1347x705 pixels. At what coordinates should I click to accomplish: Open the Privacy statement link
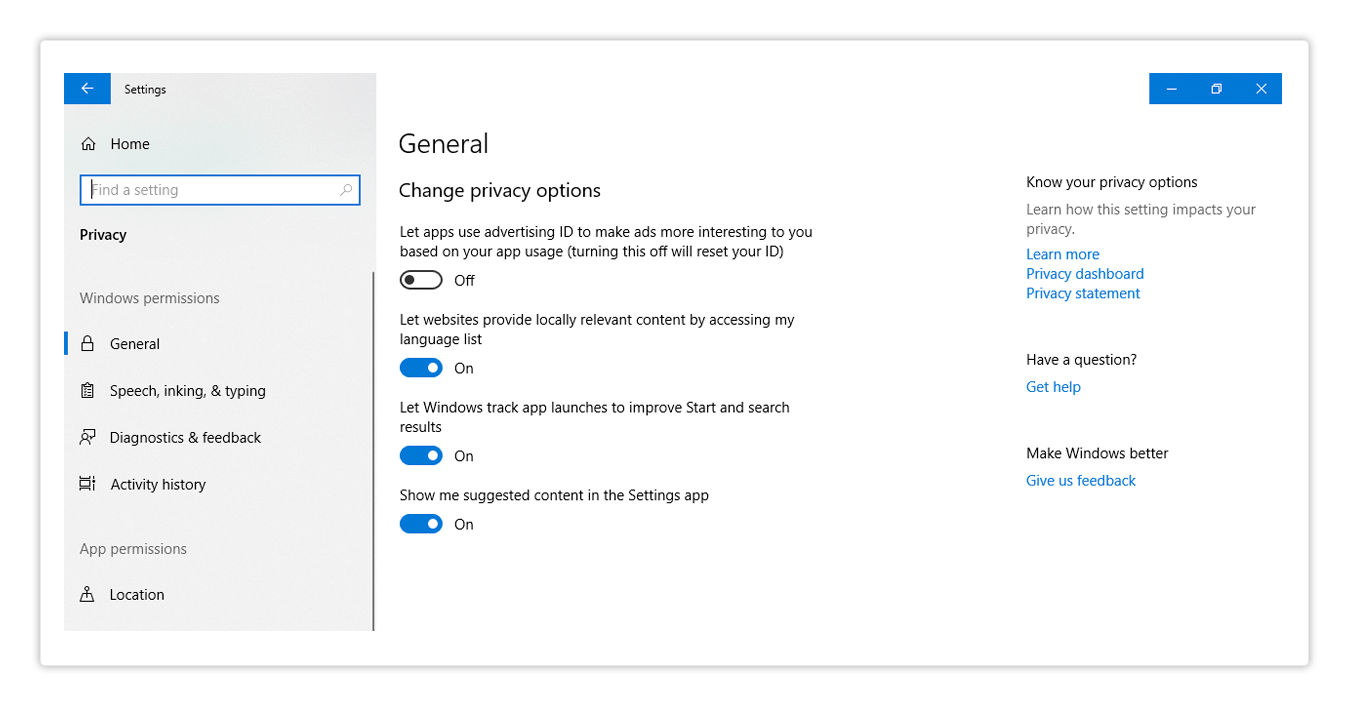[1083, 293]
